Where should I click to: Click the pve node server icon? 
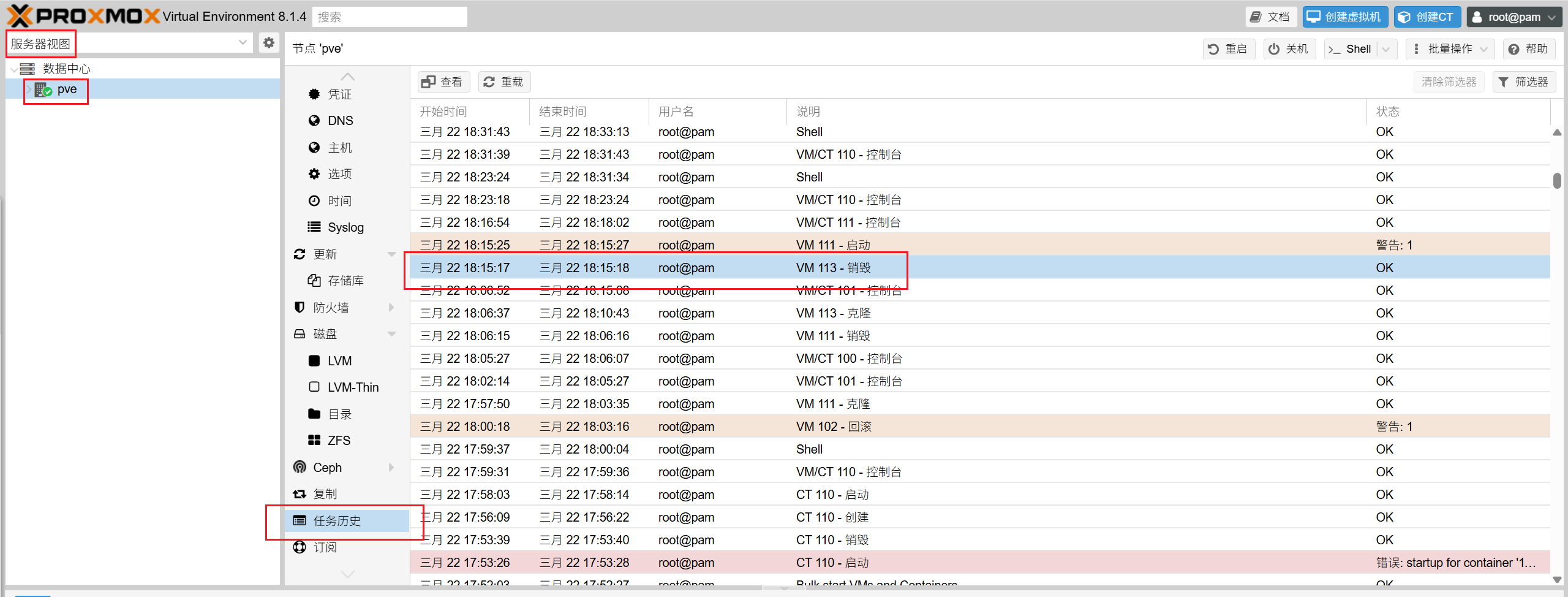click(43, 90)
